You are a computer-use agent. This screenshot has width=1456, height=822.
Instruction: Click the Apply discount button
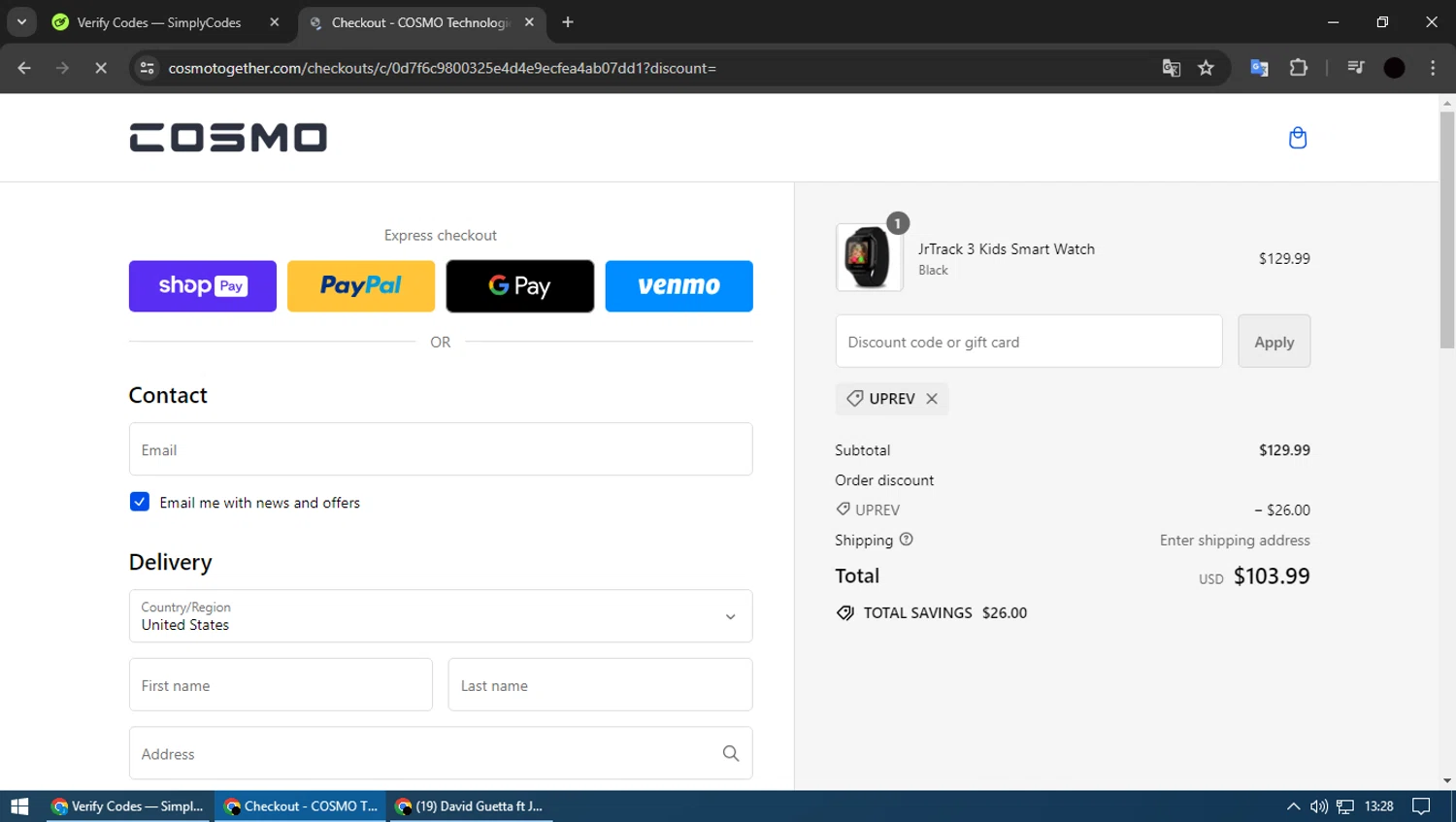(x=1274, y=342)
